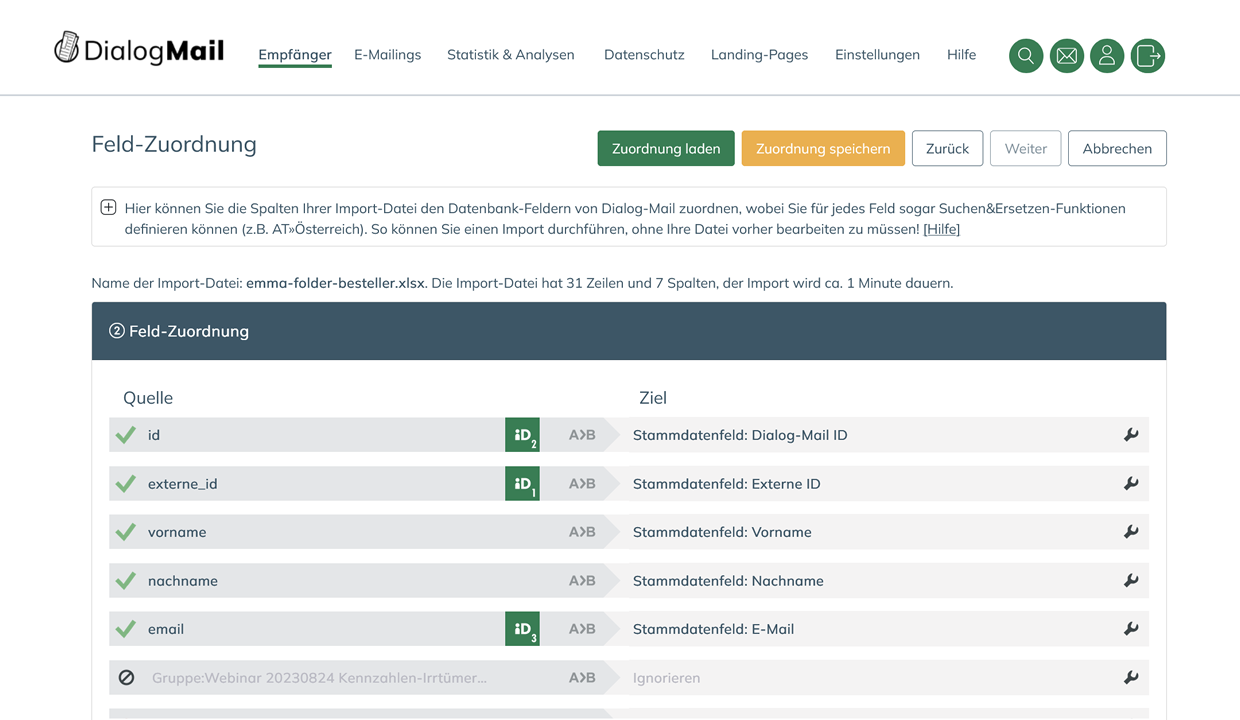Select target Stammdatenfeld: Nachname

(728, 581)
